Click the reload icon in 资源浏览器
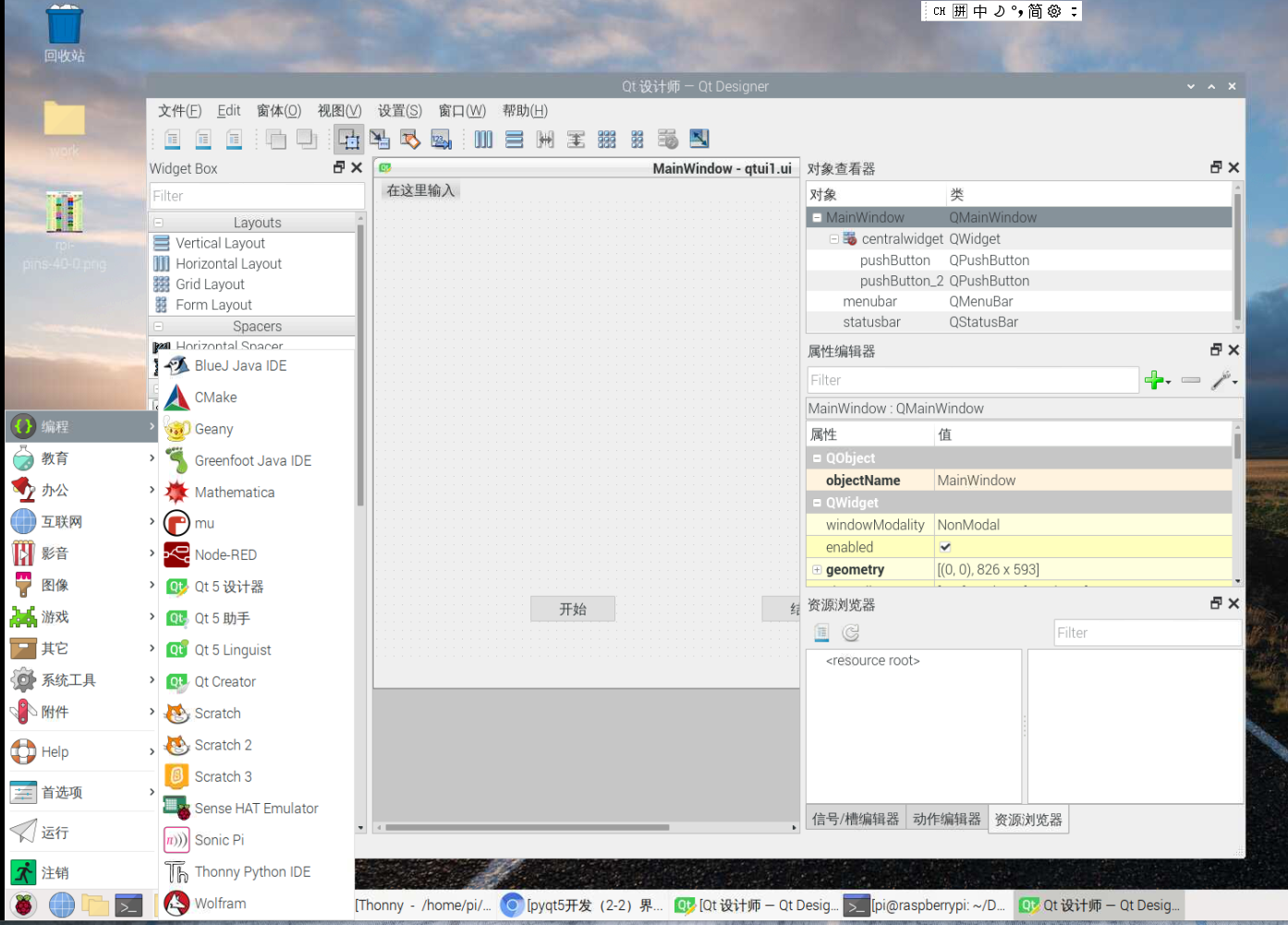Viewport: 1288px width, 925px height. 851,633
